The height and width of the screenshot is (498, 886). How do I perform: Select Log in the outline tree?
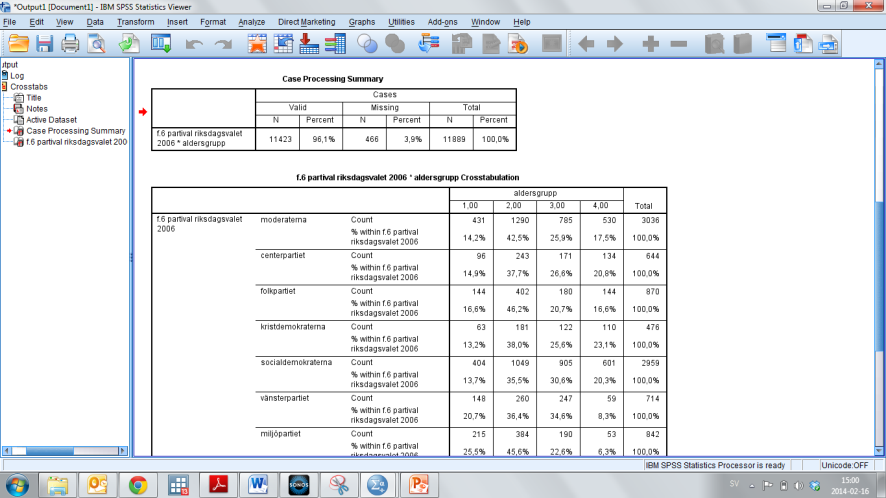(x=17, y=76)
